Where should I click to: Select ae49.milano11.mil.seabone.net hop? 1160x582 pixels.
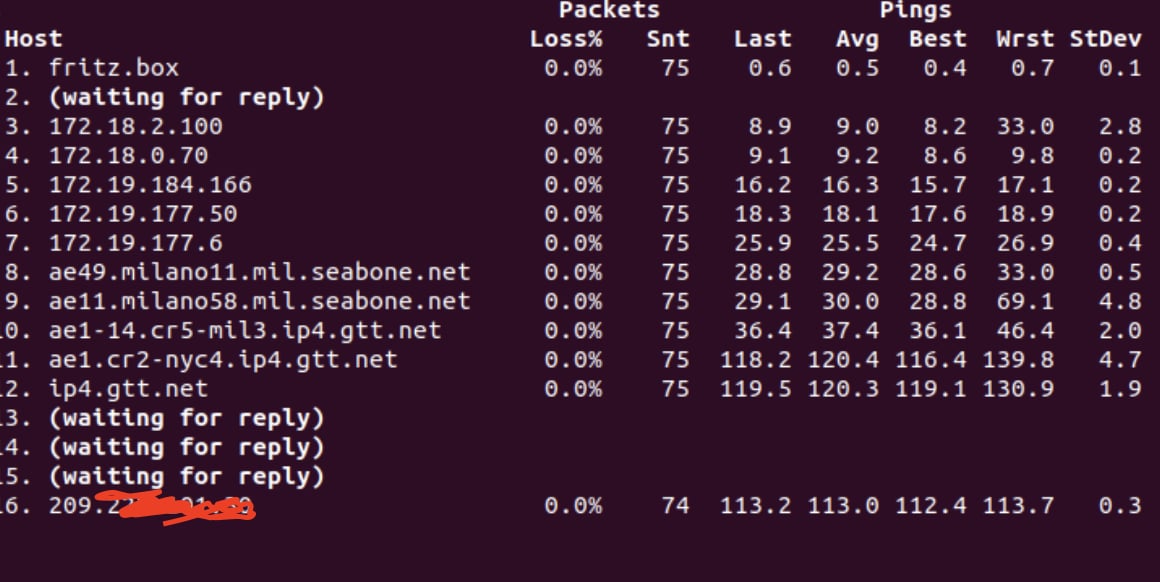click(x=260, y=272)
